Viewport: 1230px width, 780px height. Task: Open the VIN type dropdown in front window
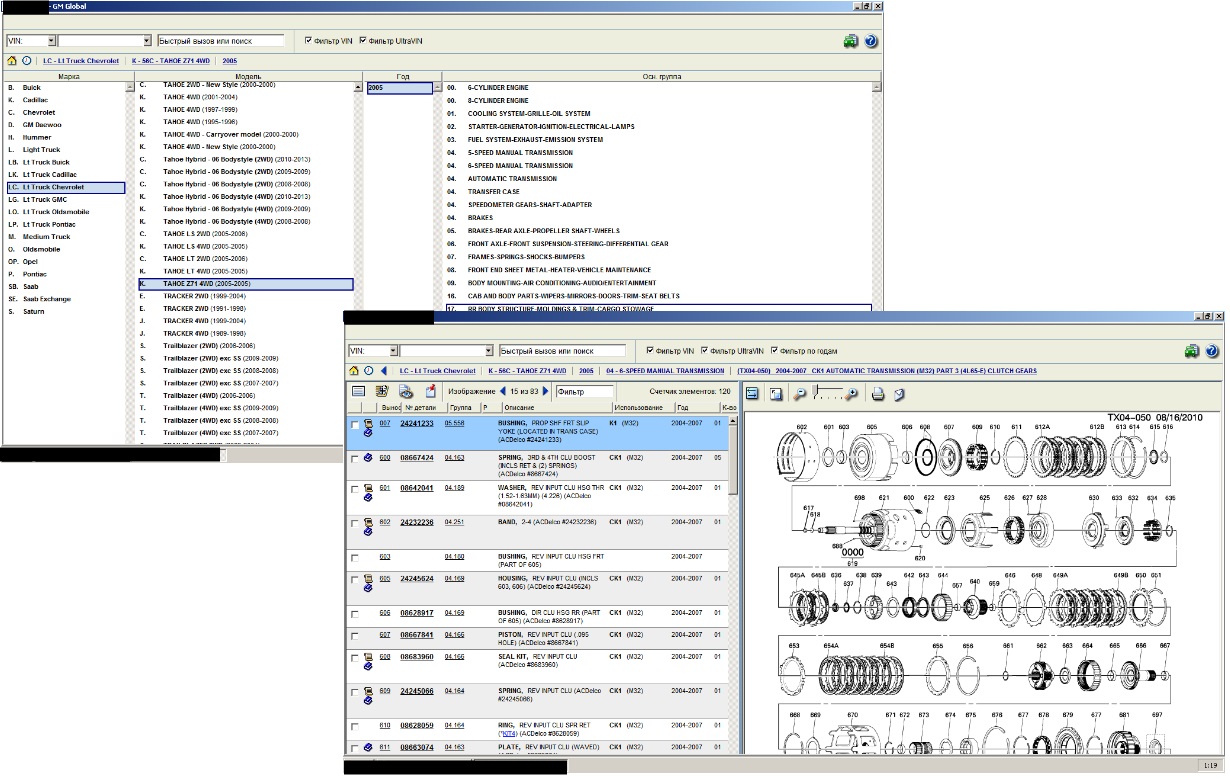point(393,351)
